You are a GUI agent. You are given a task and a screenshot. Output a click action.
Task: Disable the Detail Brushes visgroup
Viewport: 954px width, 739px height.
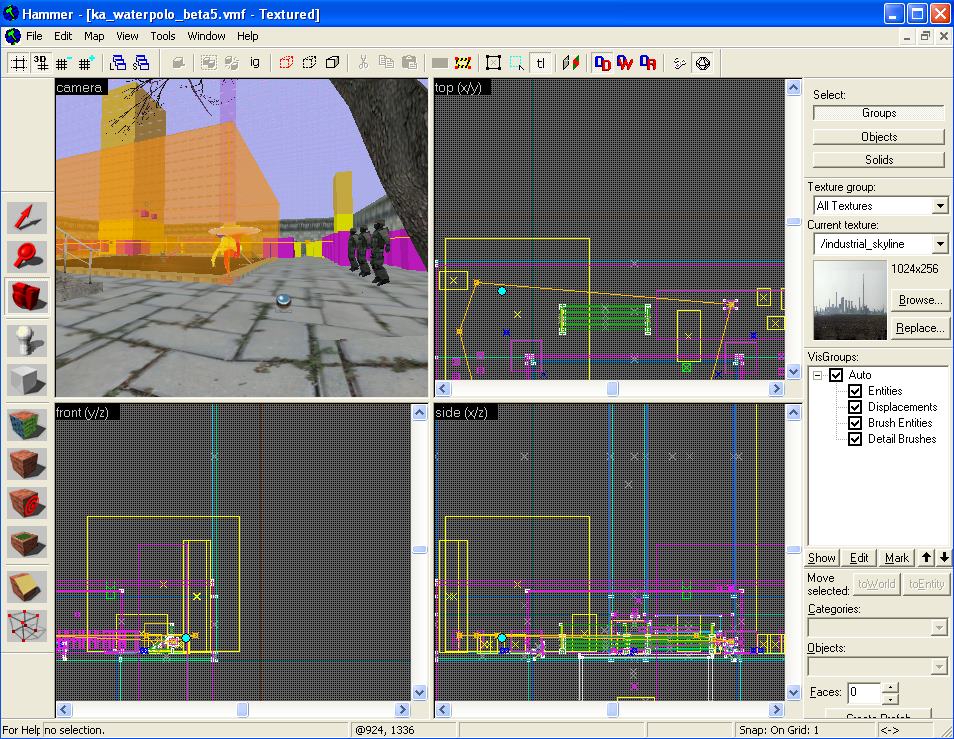(855, 439)
